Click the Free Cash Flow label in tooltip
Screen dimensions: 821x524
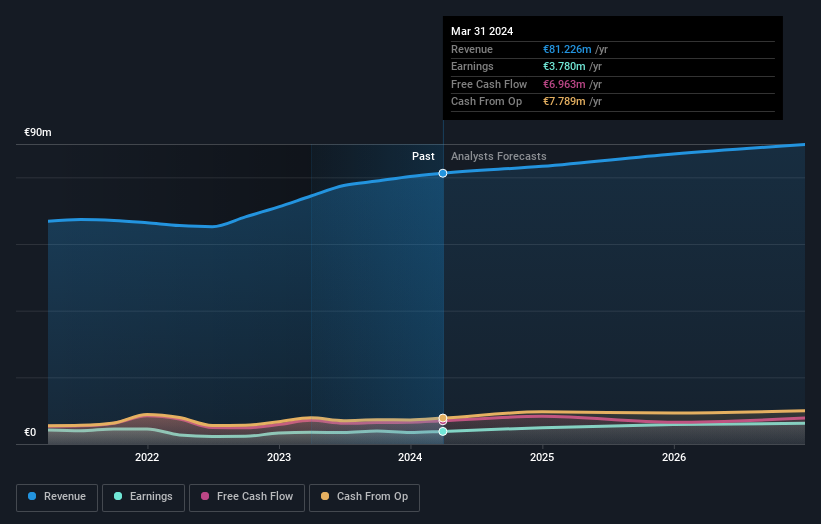(x=489, y=84)
